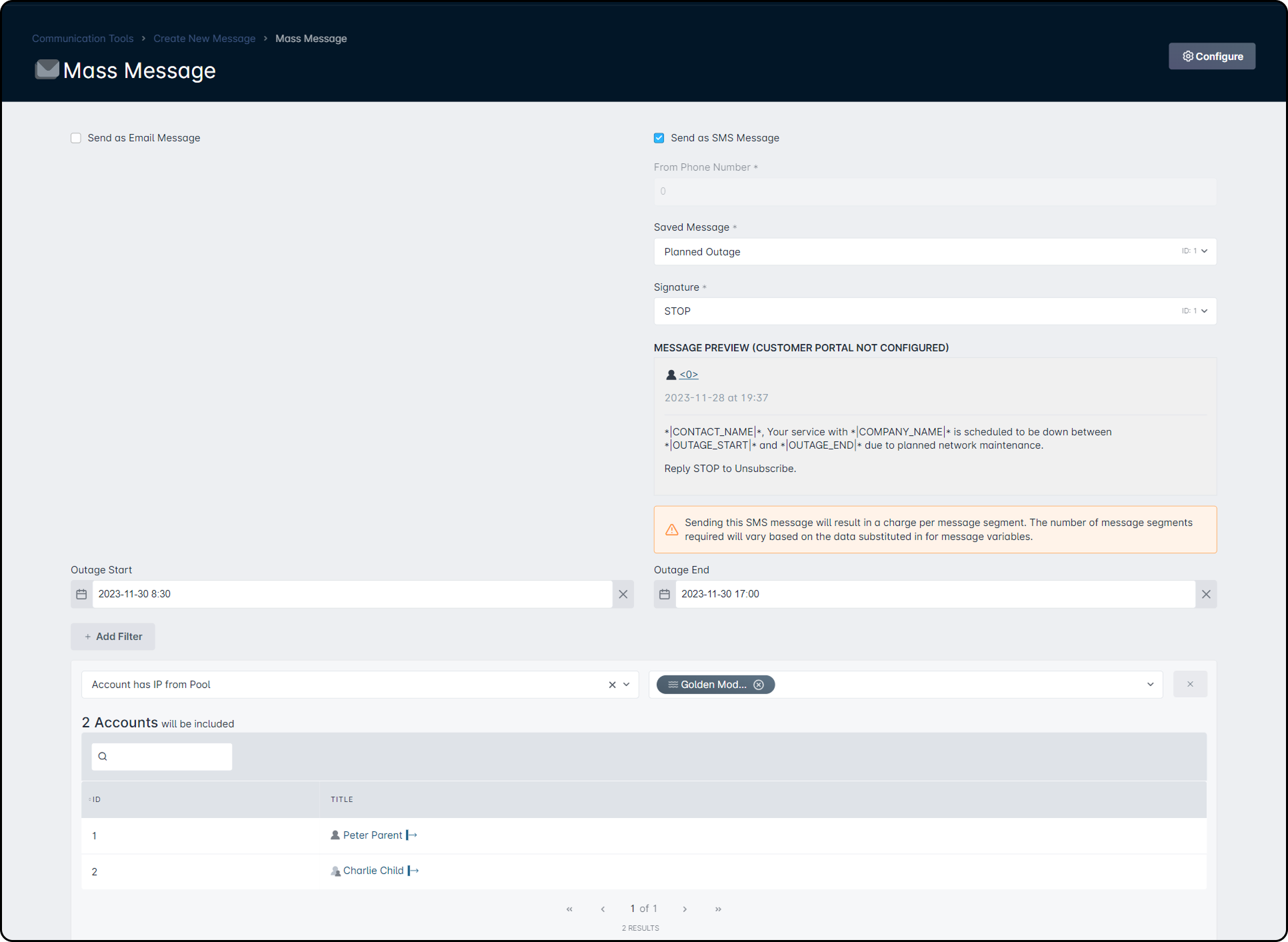The height and width of the screenshot is (942, 1288).
Task: Click the Mass Message breadcrumb
Action: (311, 39)
